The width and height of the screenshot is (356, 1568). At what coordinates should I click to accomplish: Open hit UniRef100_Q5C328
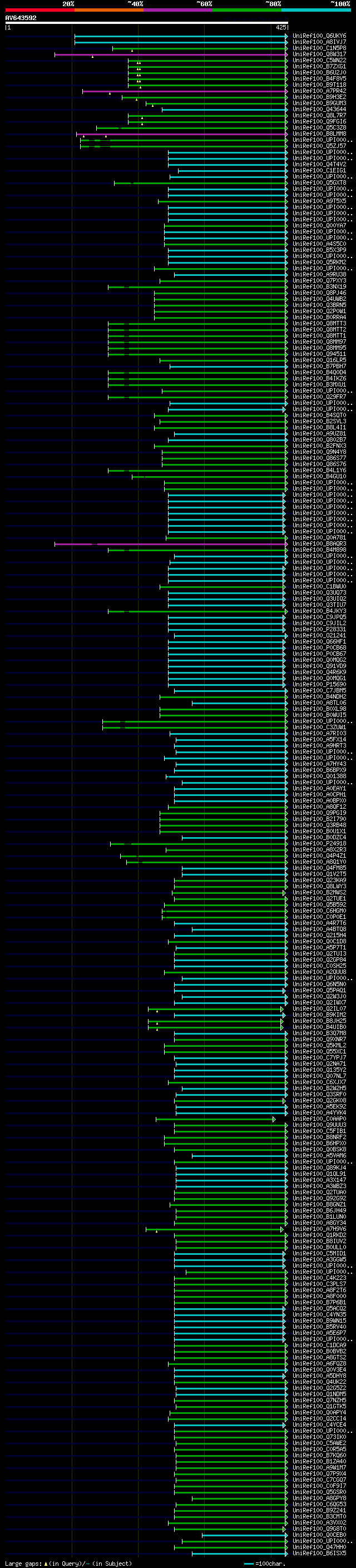[x=319, y=127]
